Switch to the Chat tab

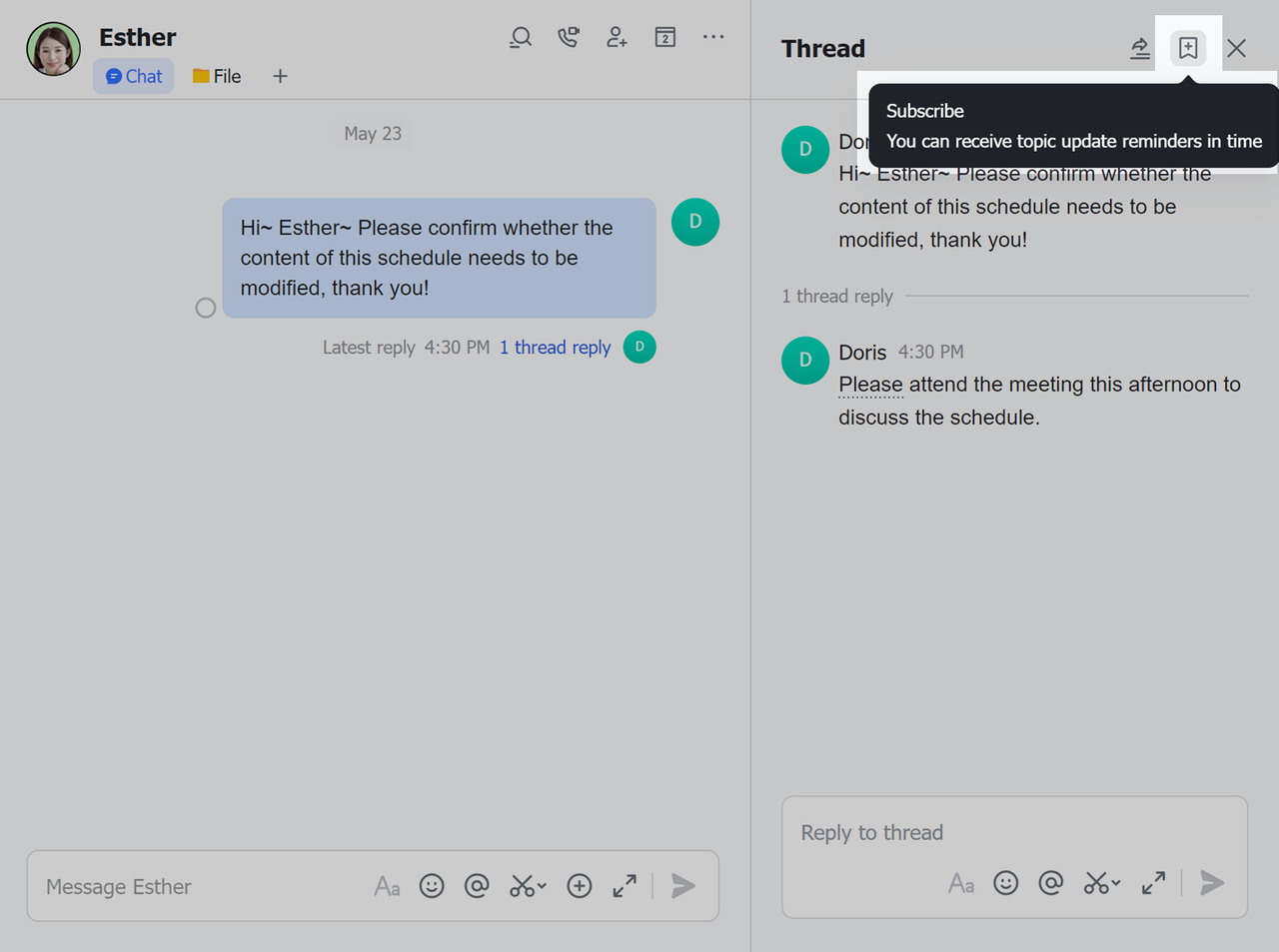(134, 77)
